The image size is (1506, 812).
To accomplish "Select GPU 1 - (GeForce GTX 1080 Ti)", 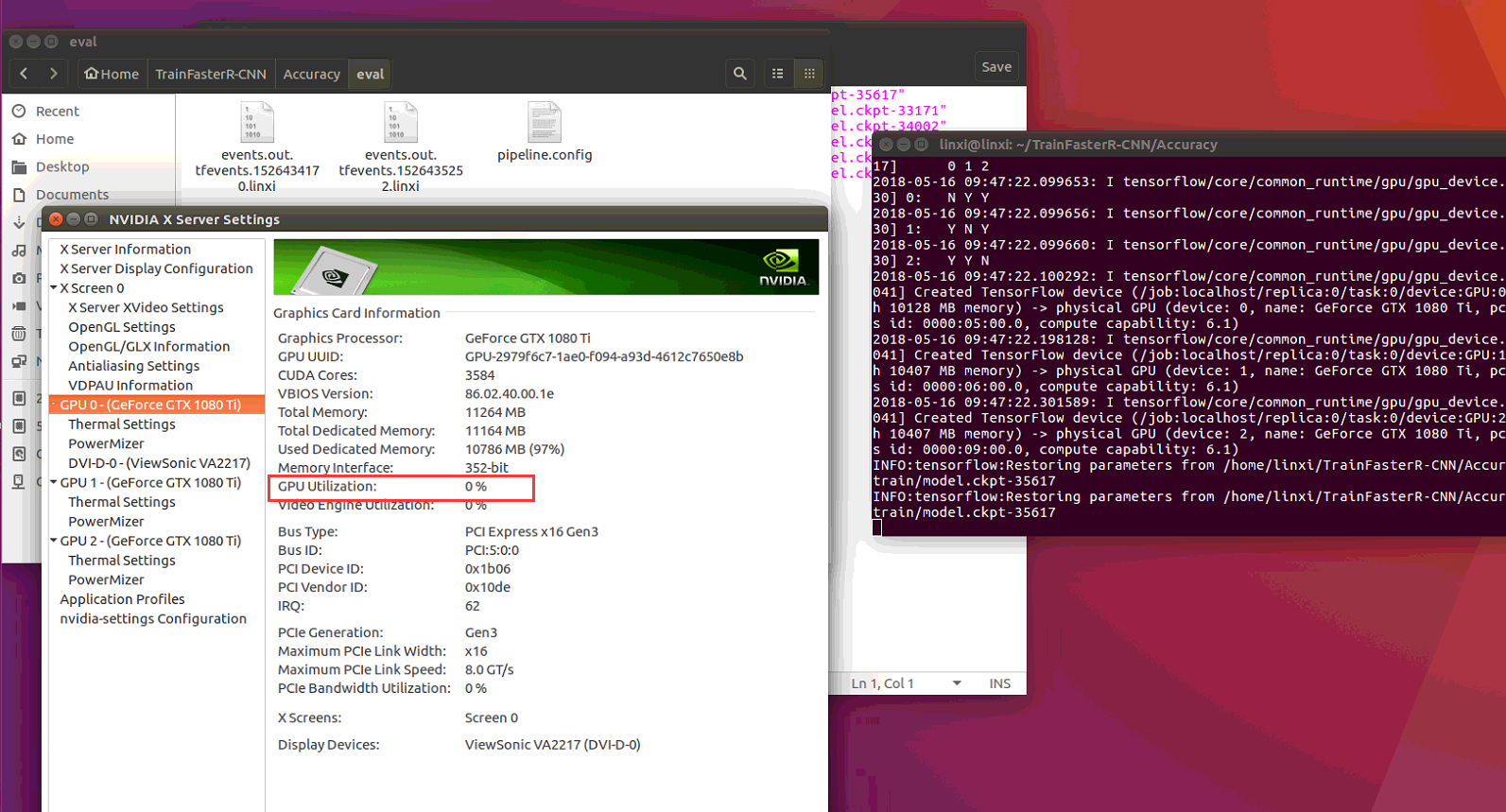I will pyautogui.click(x=150, y=482).
